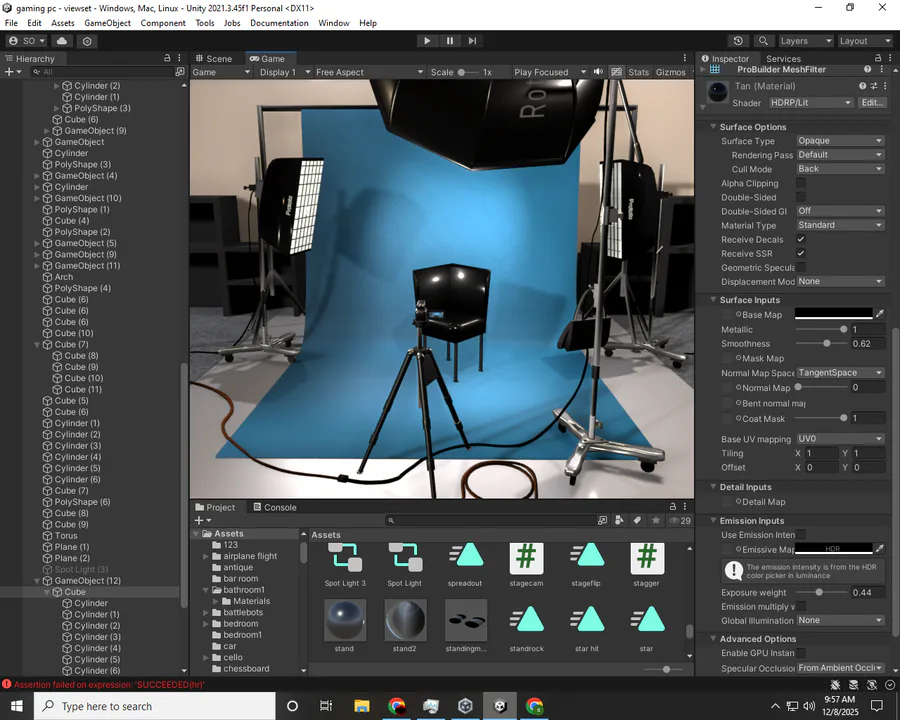Open the Component menu
The width and height of the screenshot is (900, 720).
pos(163,23)
